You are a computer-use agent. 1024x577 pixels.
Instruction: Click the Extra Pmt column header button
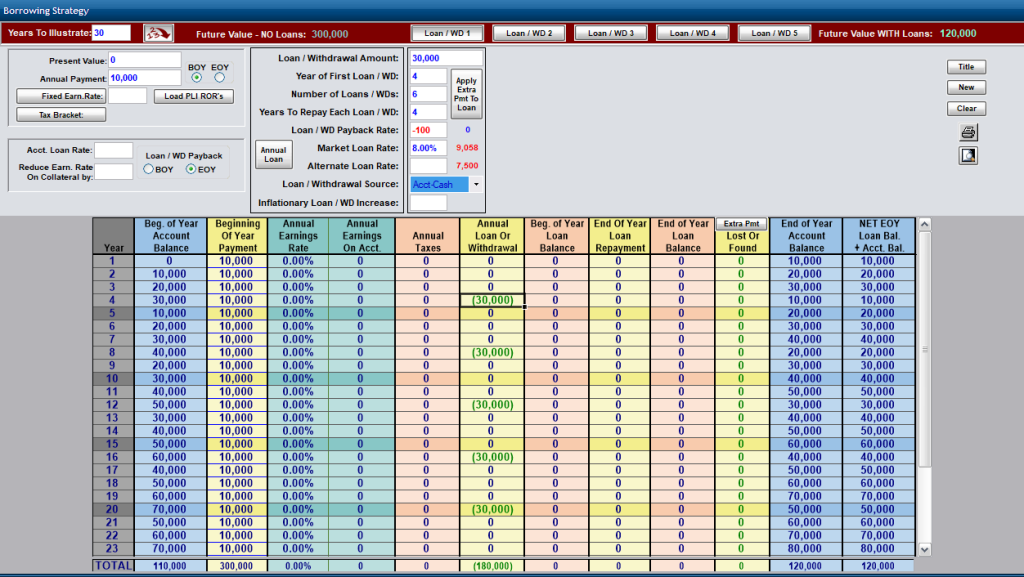(741, 224)
